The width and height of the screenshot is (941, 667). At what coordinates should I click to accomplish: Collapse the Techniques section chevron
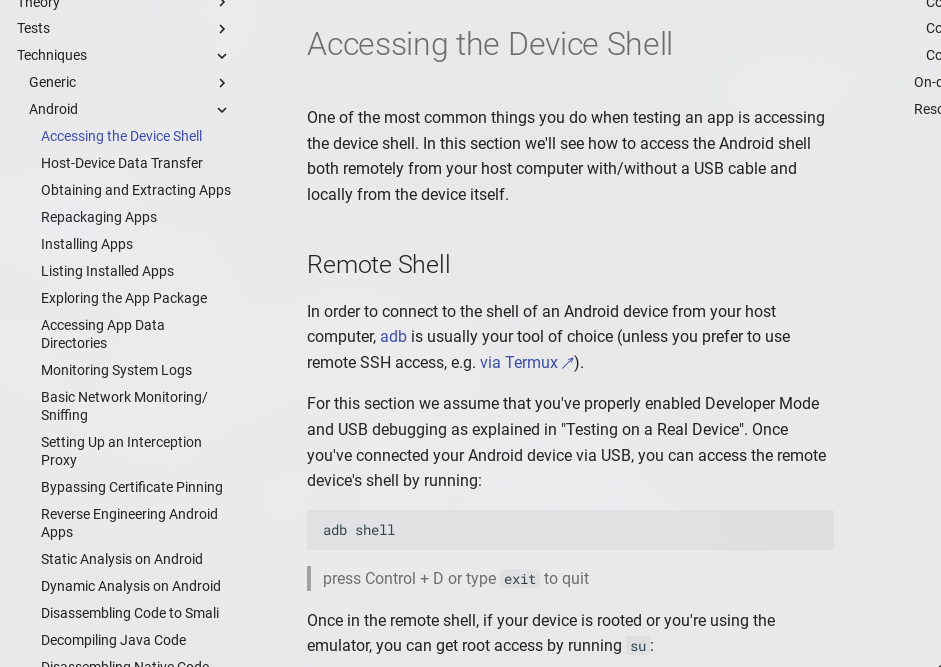tap(222, 56)
